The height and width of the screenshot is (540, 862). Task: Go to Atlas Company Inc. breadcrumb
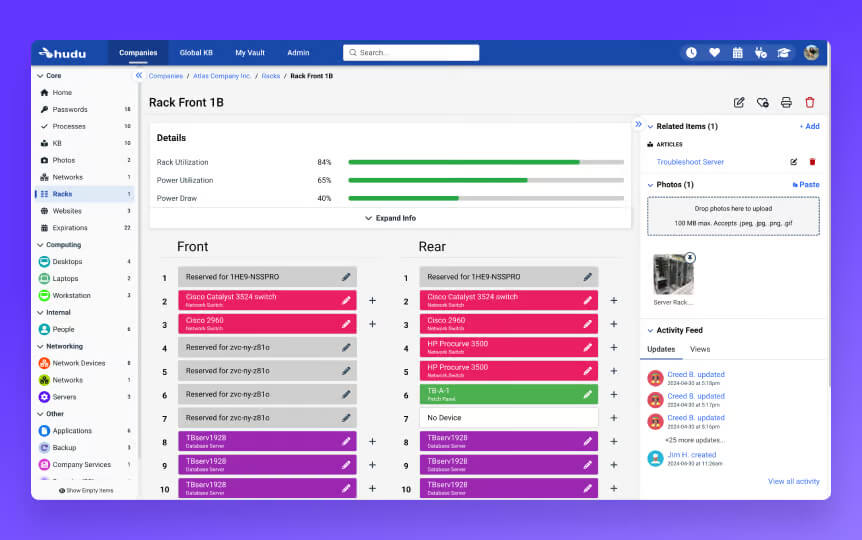[222, 76]
